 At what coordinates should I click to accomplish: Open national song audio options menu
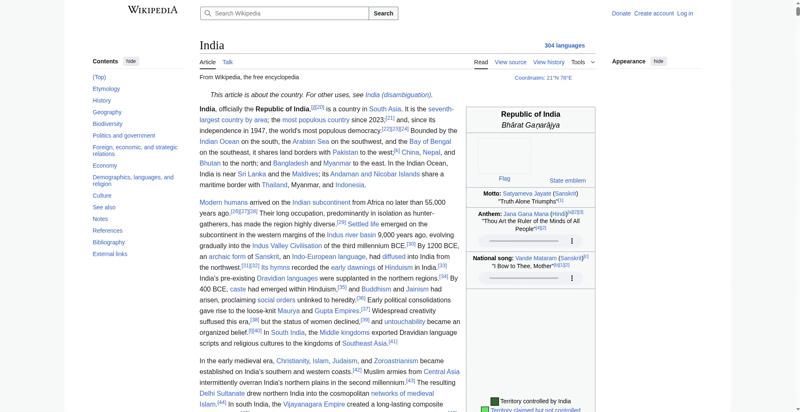tap(572, 278)
